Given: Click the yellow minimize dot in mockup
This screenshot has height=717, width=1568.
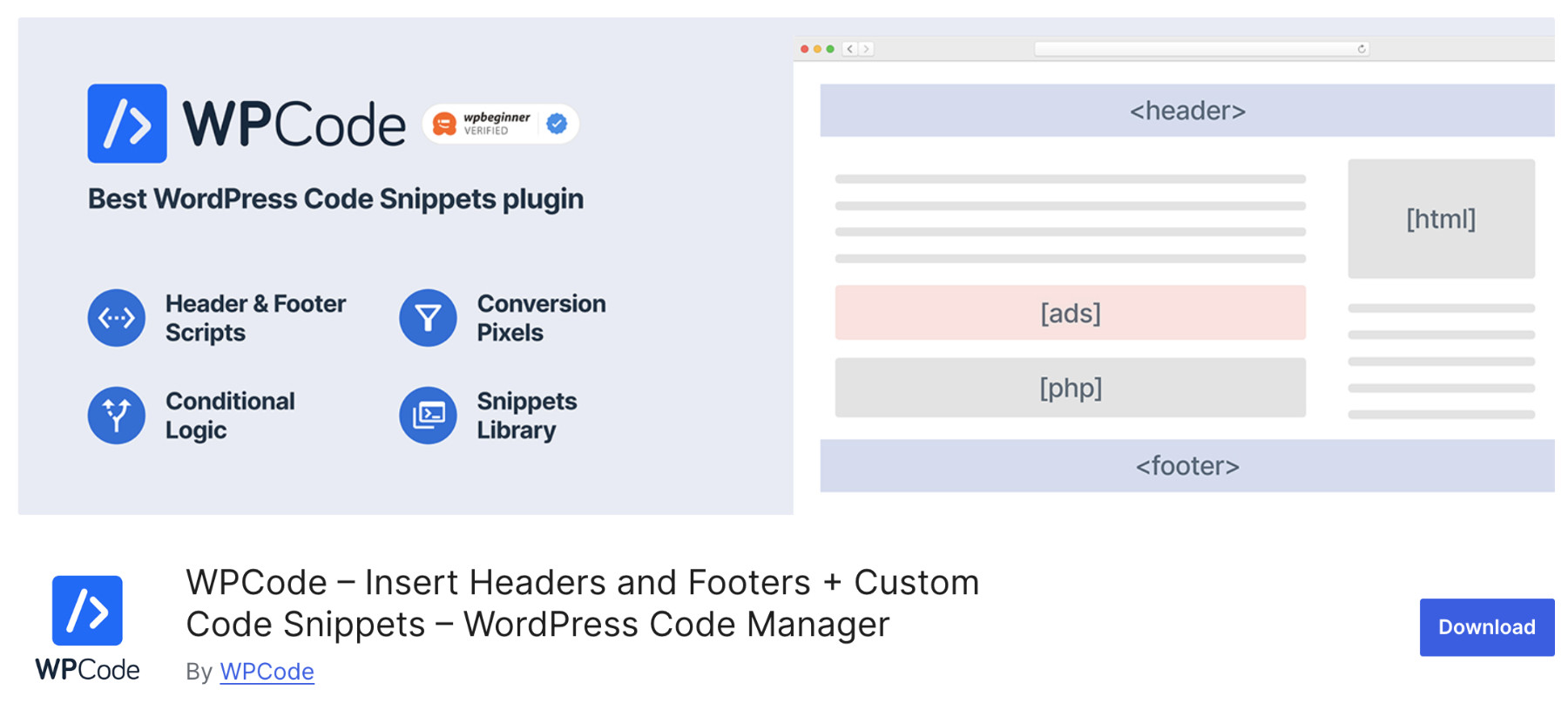Looking at the screenshot, I should click(x=817, y=49).
